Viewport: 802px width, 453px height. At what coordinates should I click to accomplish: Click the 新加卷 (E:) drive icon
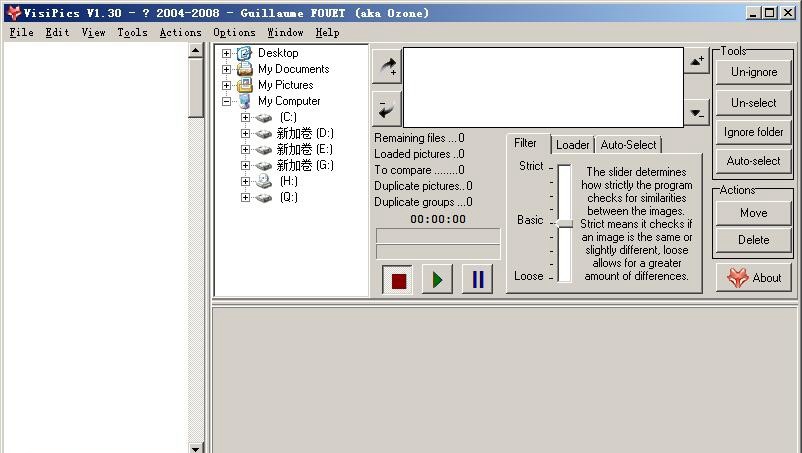(263, 149)
